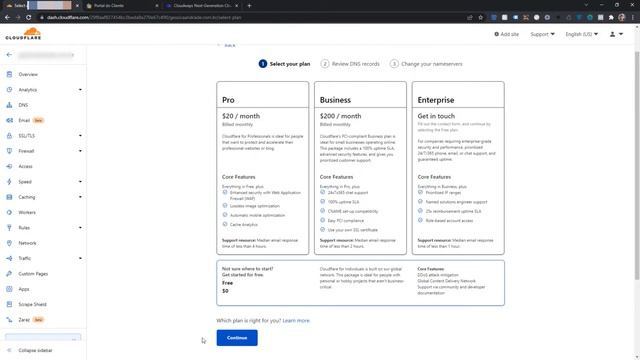Image resolution: width=640 pixels, height=360 pixels.
Task: Open the Email sidebar icon
Action: pyautogui.click(x=9, y=120)
